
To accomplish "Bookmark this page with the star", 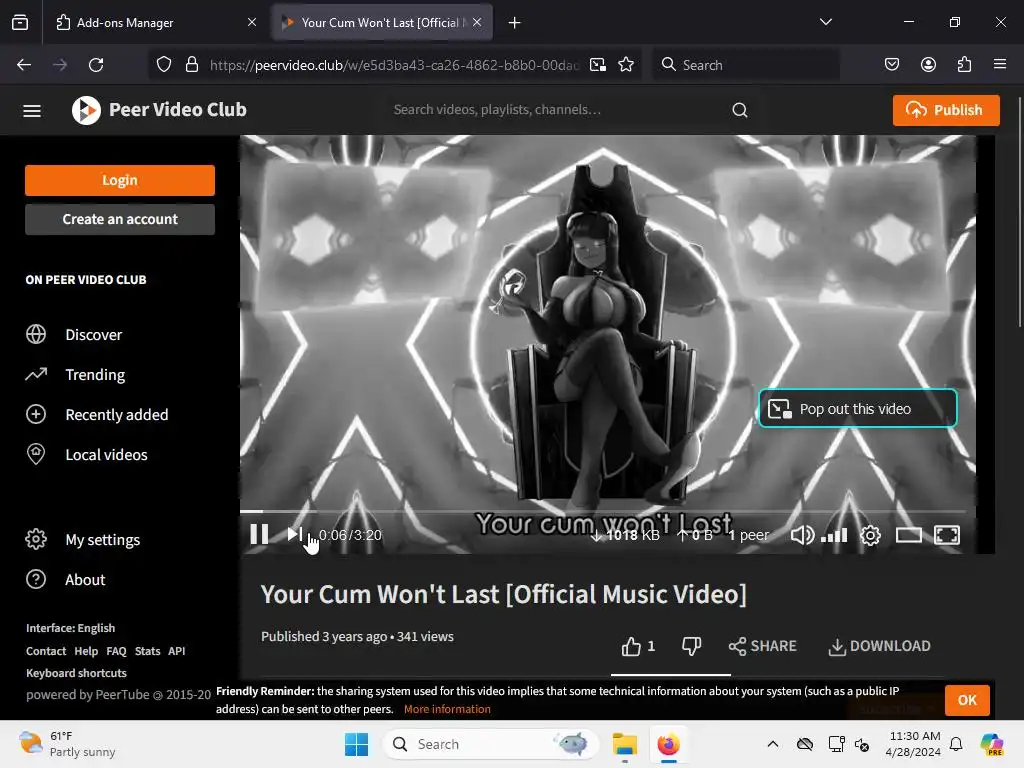I will click(x=626, y=65).
